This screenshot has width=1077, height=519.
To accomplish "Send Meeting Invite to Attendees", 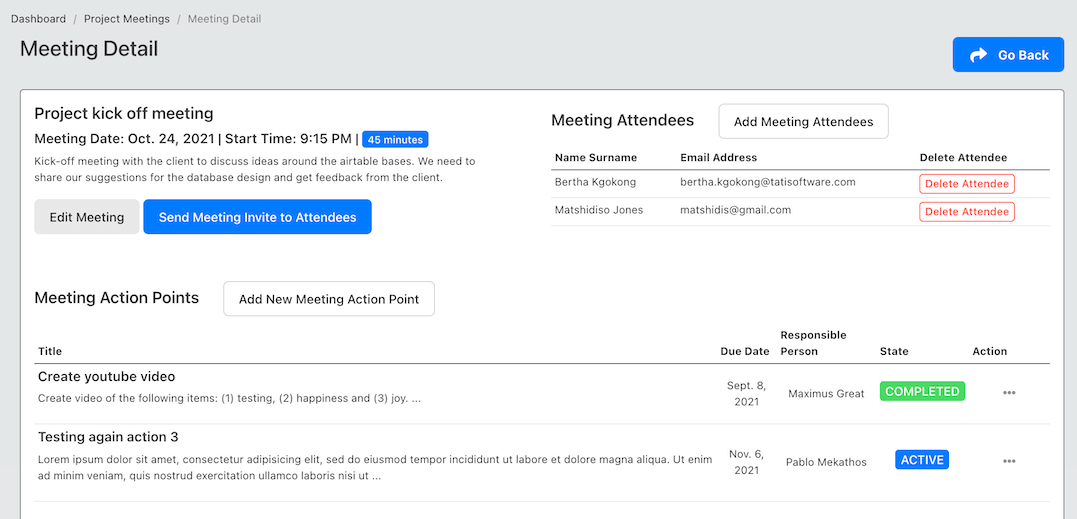I will [258, 217].
